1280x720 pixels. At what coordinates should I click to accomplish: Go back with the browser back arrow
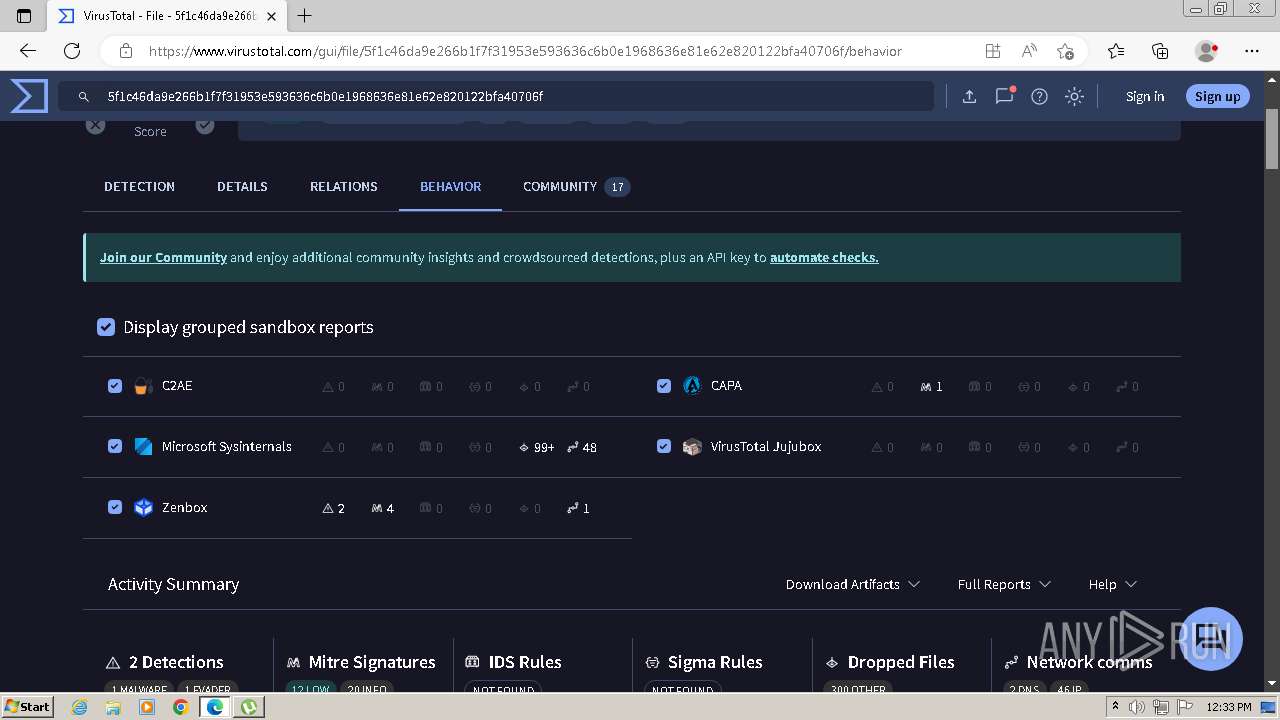28,50
